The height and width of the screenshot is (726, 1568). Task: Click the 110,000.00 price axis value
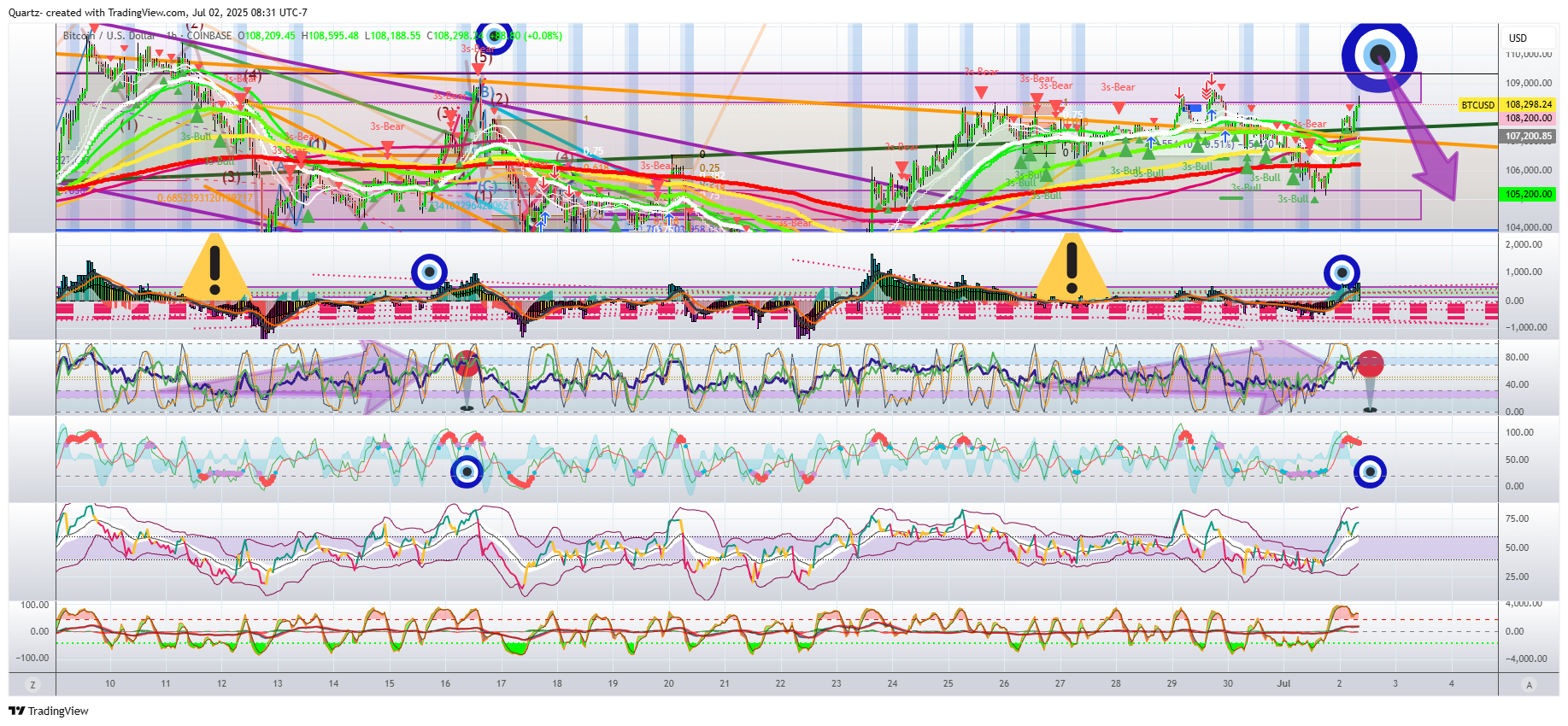[x=1529, y=54]
